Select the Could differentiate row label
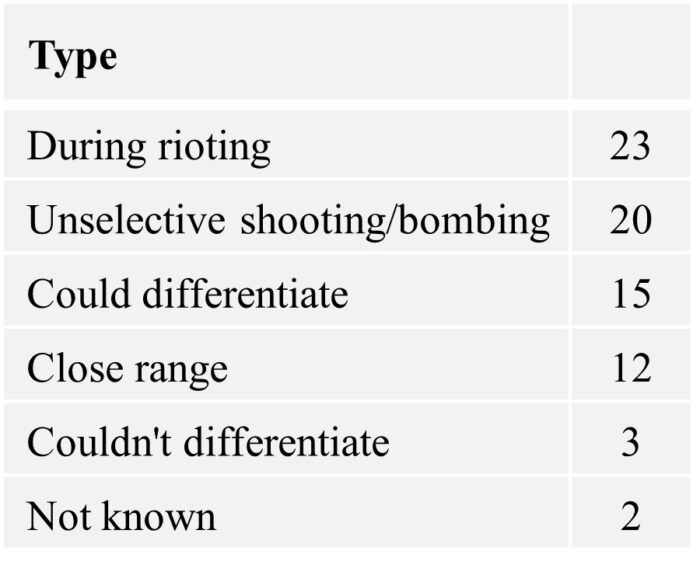The image size is (700, 565). click(x=188, y=294)
